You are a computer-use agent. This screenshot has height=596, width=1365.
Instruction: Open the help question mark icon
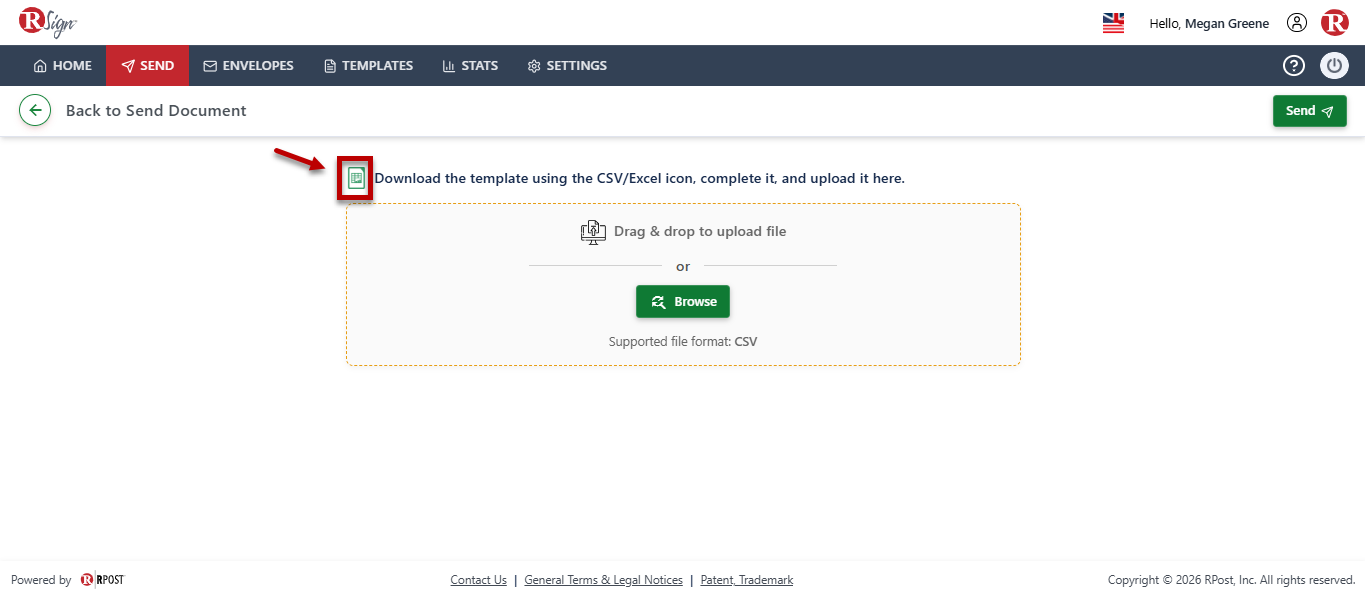[x=1294, y=66]
